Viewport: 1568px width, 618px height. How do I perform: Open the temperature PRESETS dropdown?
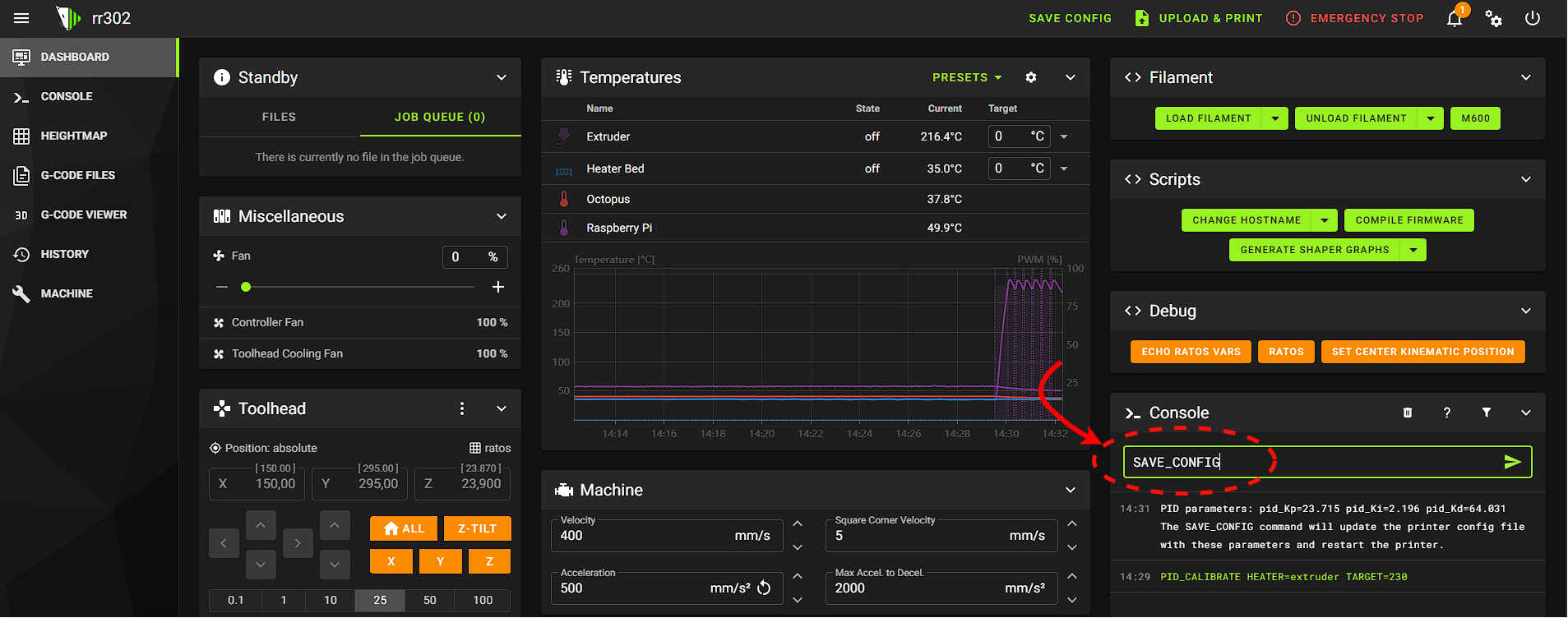pyautogui.click(x=967, y=77)
